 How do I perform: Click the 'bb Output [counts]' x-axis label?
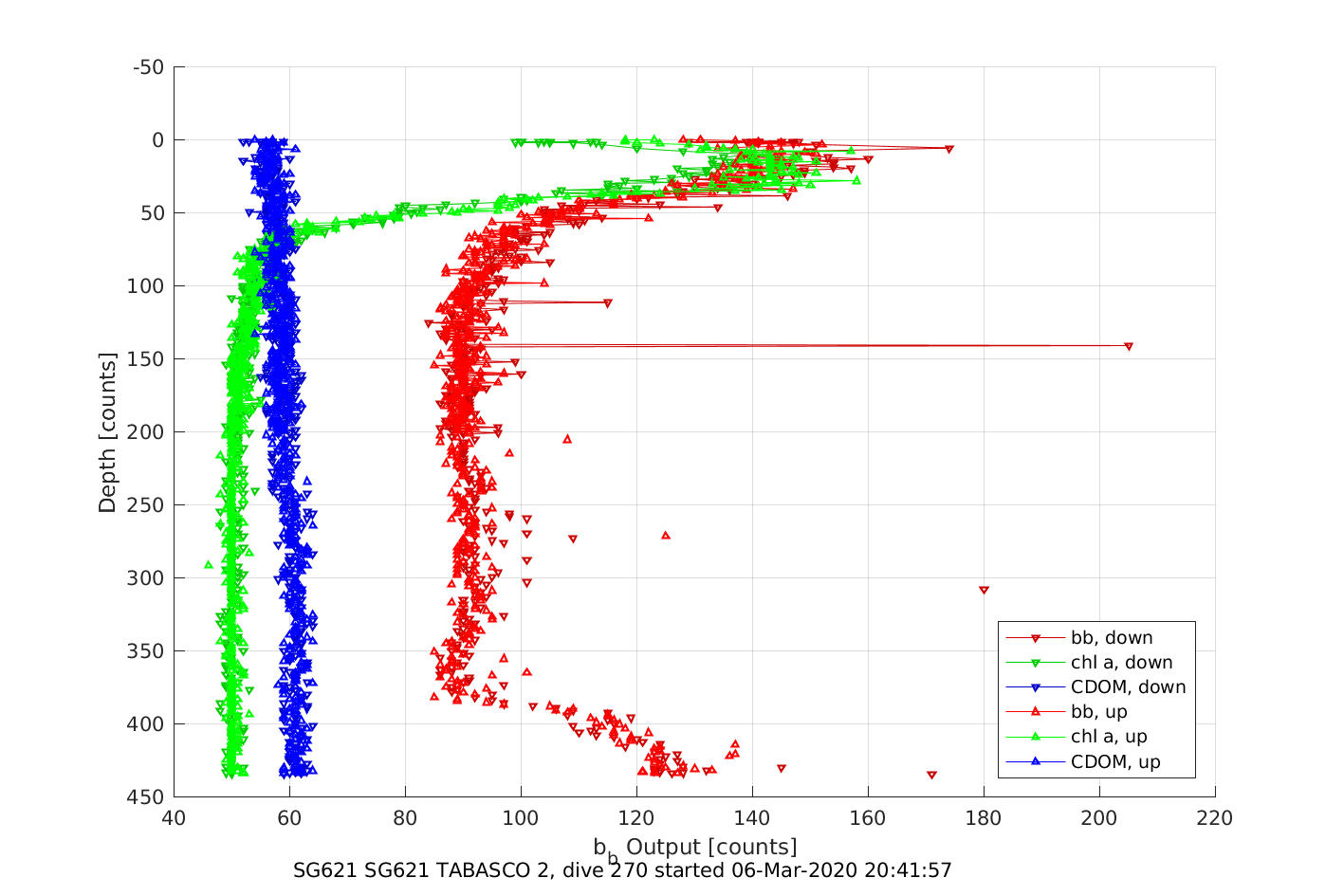pos(695,849)
